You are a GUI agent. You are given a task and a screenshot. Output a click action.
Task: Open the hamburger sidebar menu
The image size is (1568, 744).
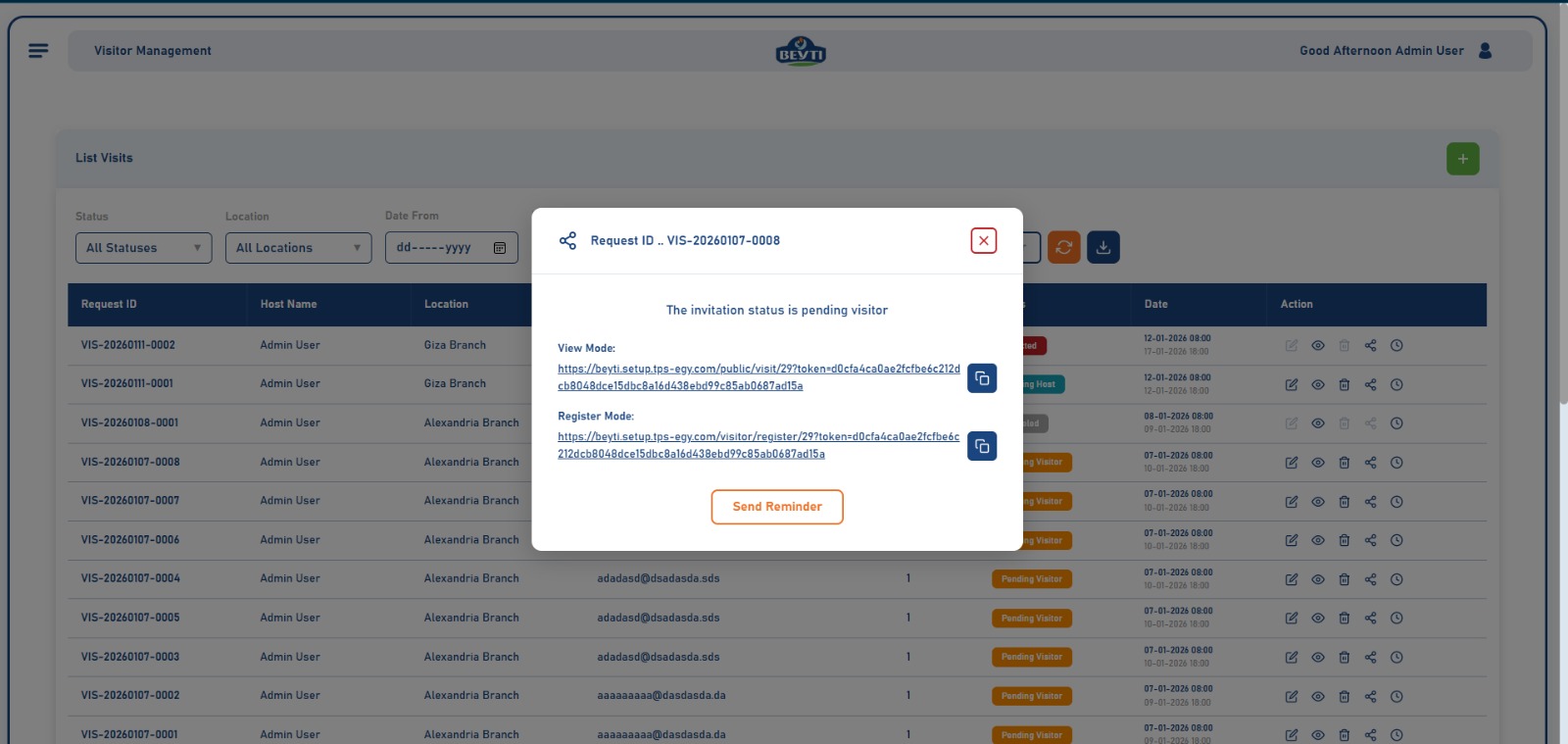pyautogui.click(x=38, y=51)
